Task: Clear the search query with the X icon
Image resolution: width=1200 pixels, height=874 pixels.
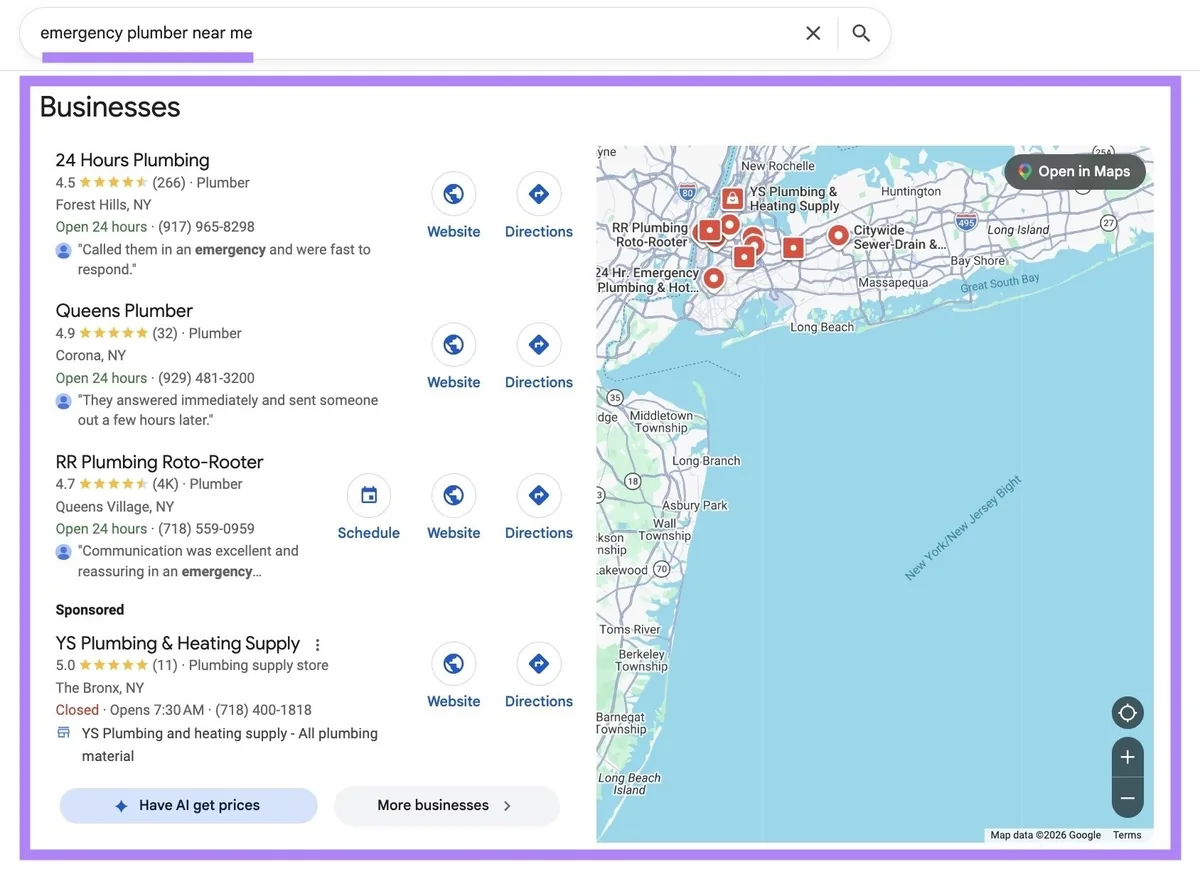Action: pyautogui.click(x=813, y=33)
